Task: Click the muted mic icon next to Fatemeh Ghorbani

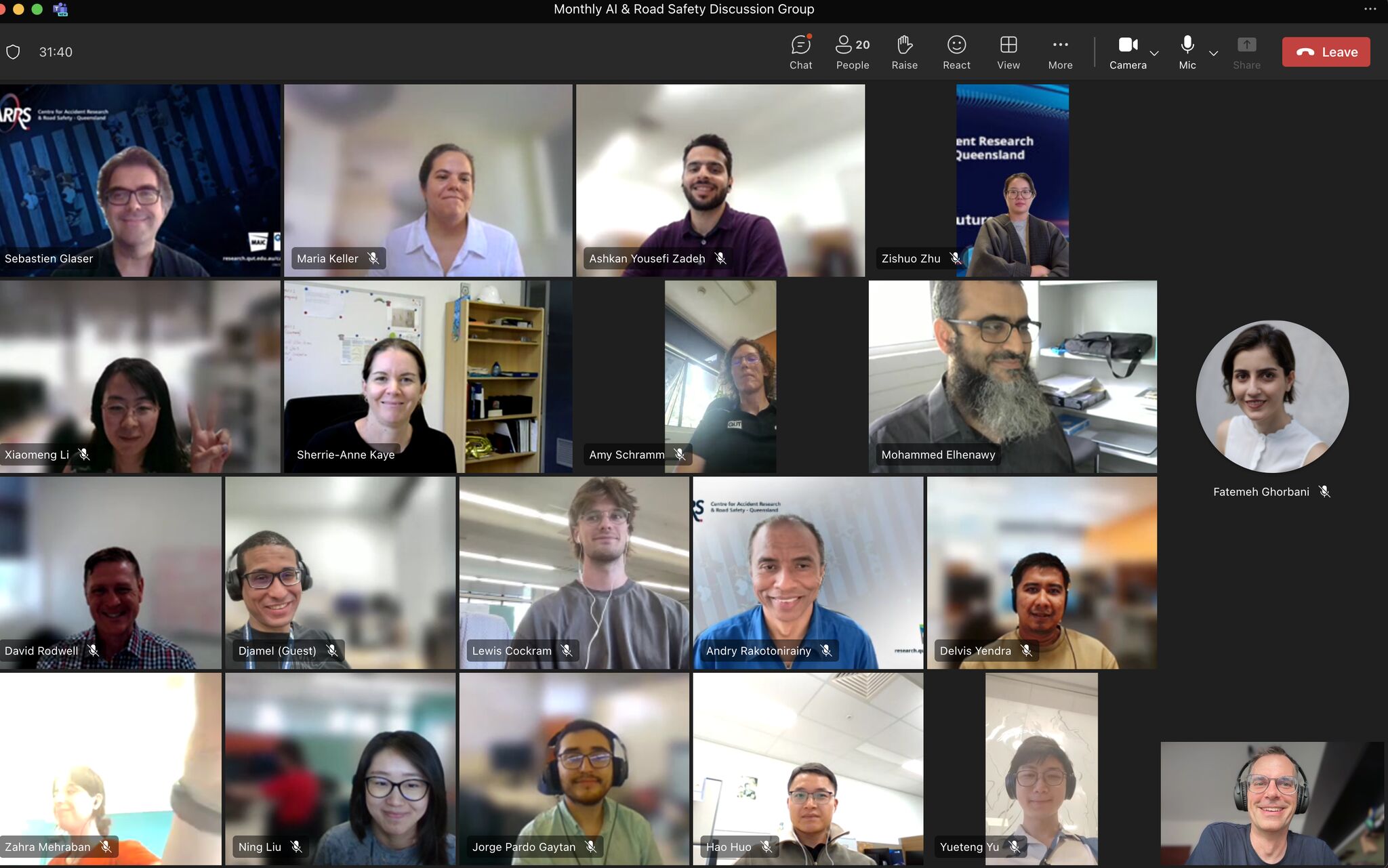Action: tap(1324, 491)
